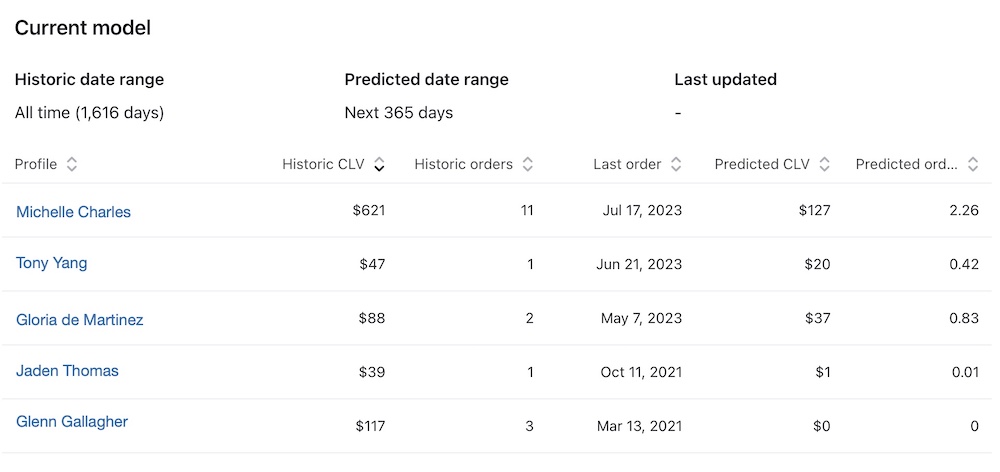Open Michelle Charles profile link
This screenshot has height=472, width=1000.
(73, 212)
